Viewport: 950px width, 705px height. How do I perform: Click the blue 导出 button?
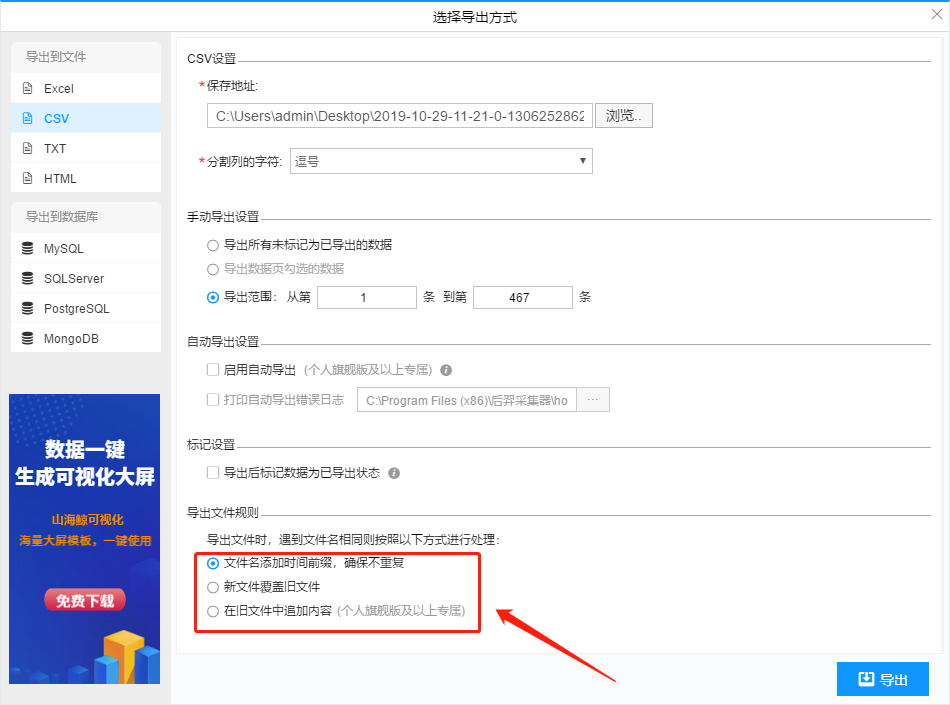click(x=883, y=679)
